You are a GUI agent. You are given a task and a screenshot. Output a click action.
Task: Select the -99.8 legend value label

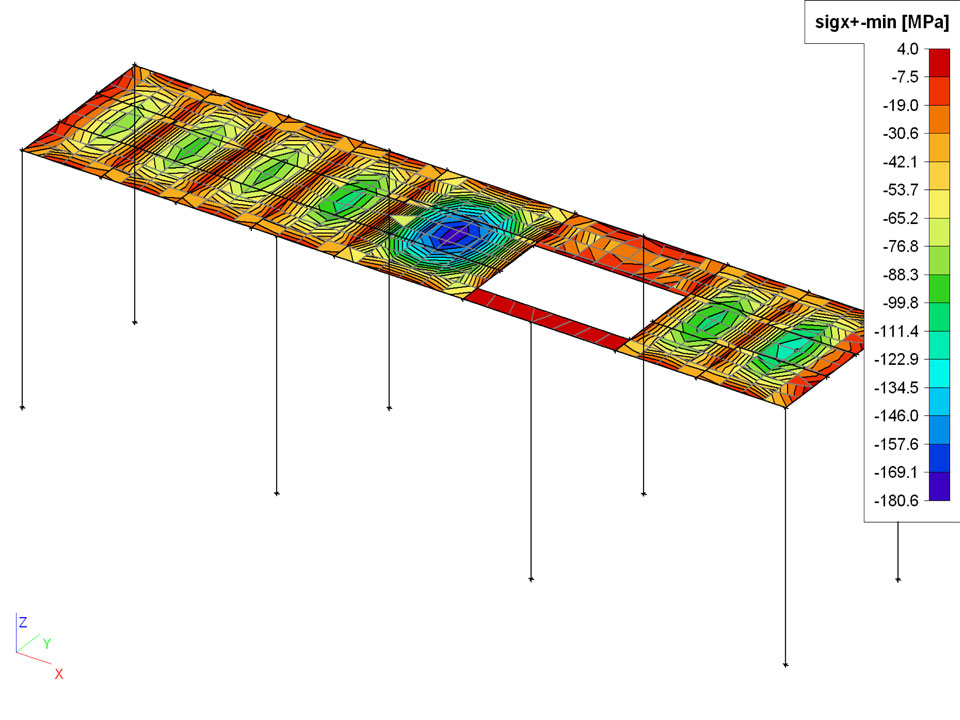897,303
